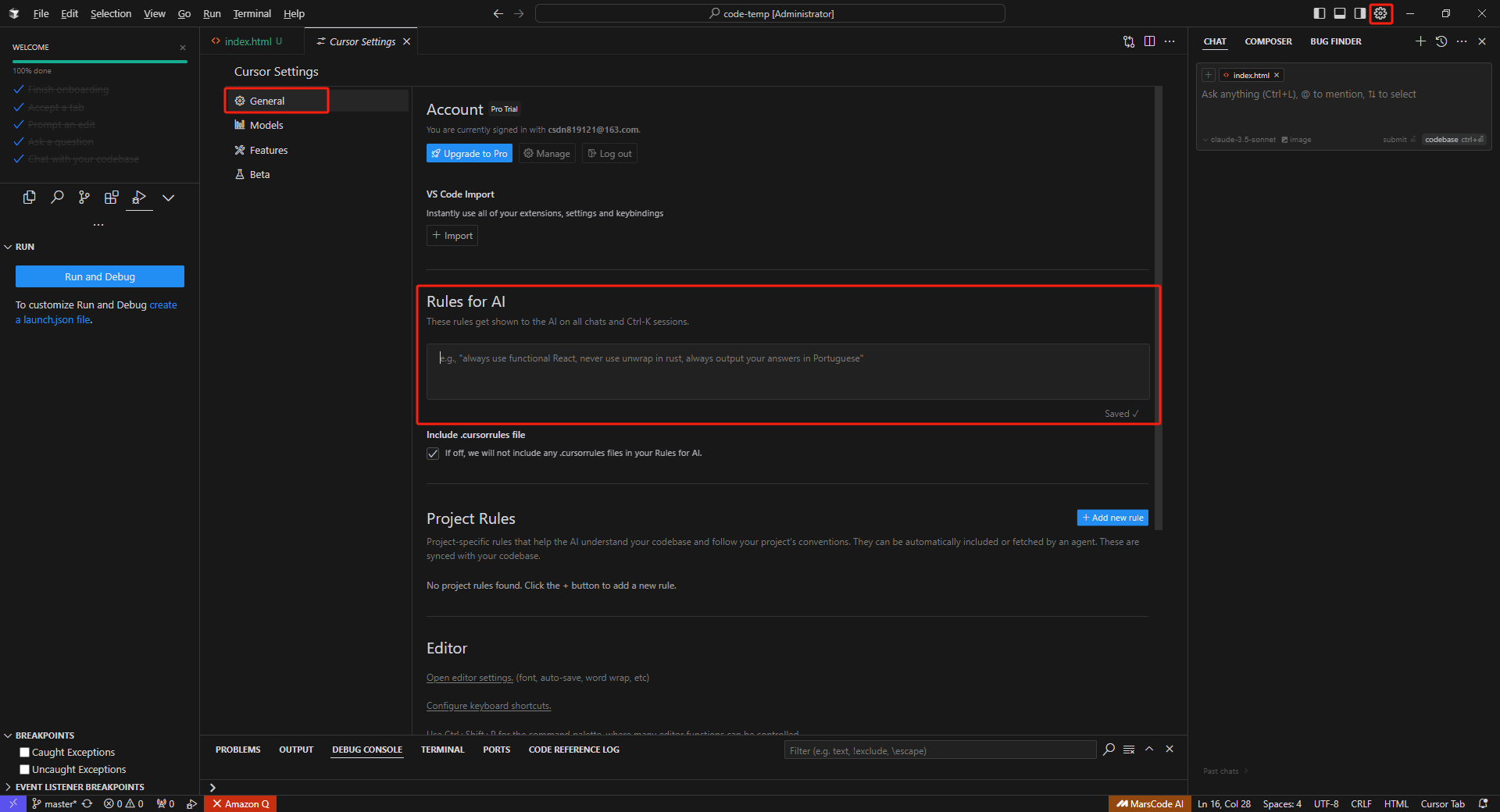The height and width of the screenshot is (812, 1500).
Task: Open editor More Actions ellipsis
Action: (1170, 41)
